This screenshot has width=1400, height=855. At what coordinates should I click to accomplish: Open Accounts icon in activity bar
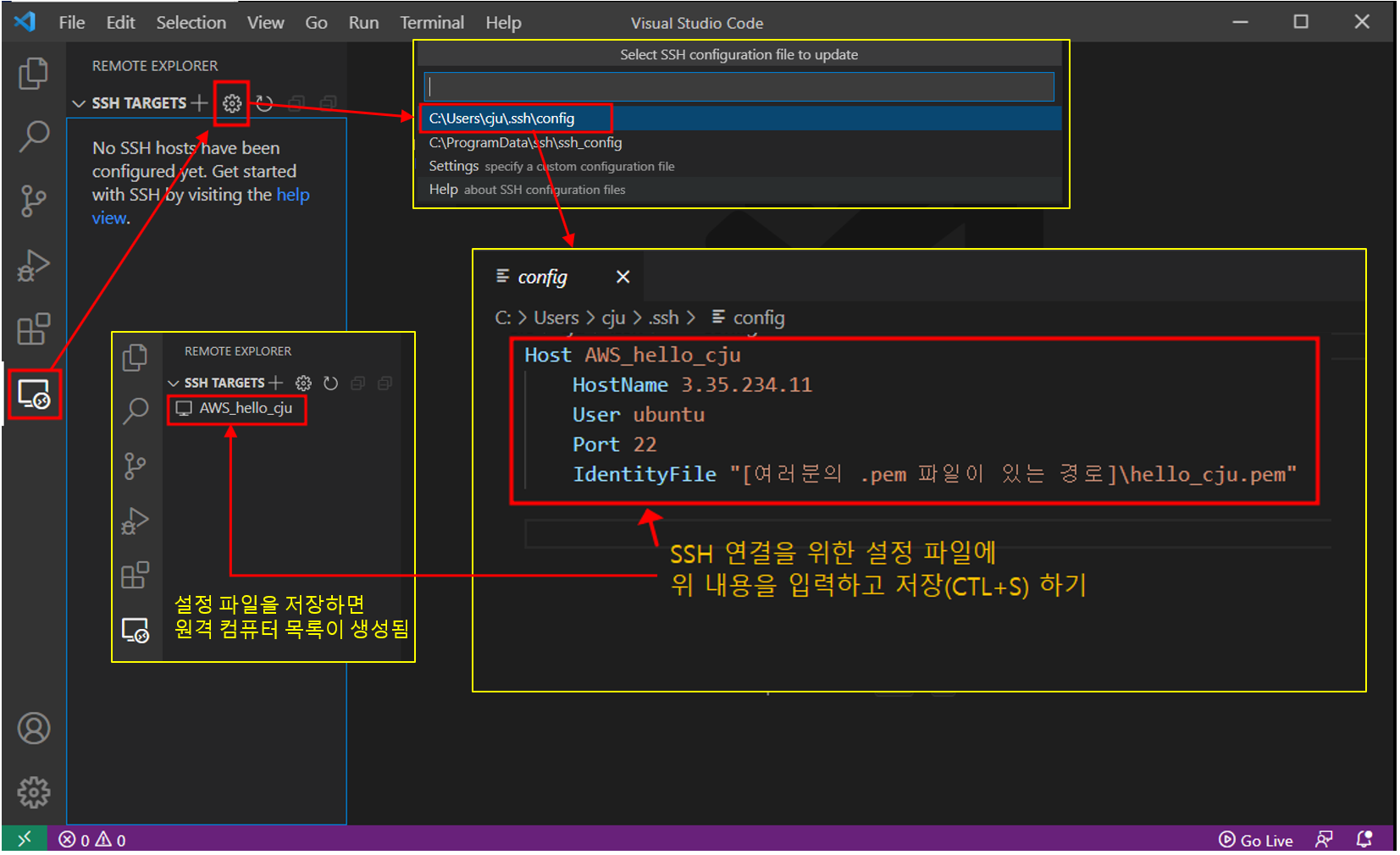(x=34, y=728)
